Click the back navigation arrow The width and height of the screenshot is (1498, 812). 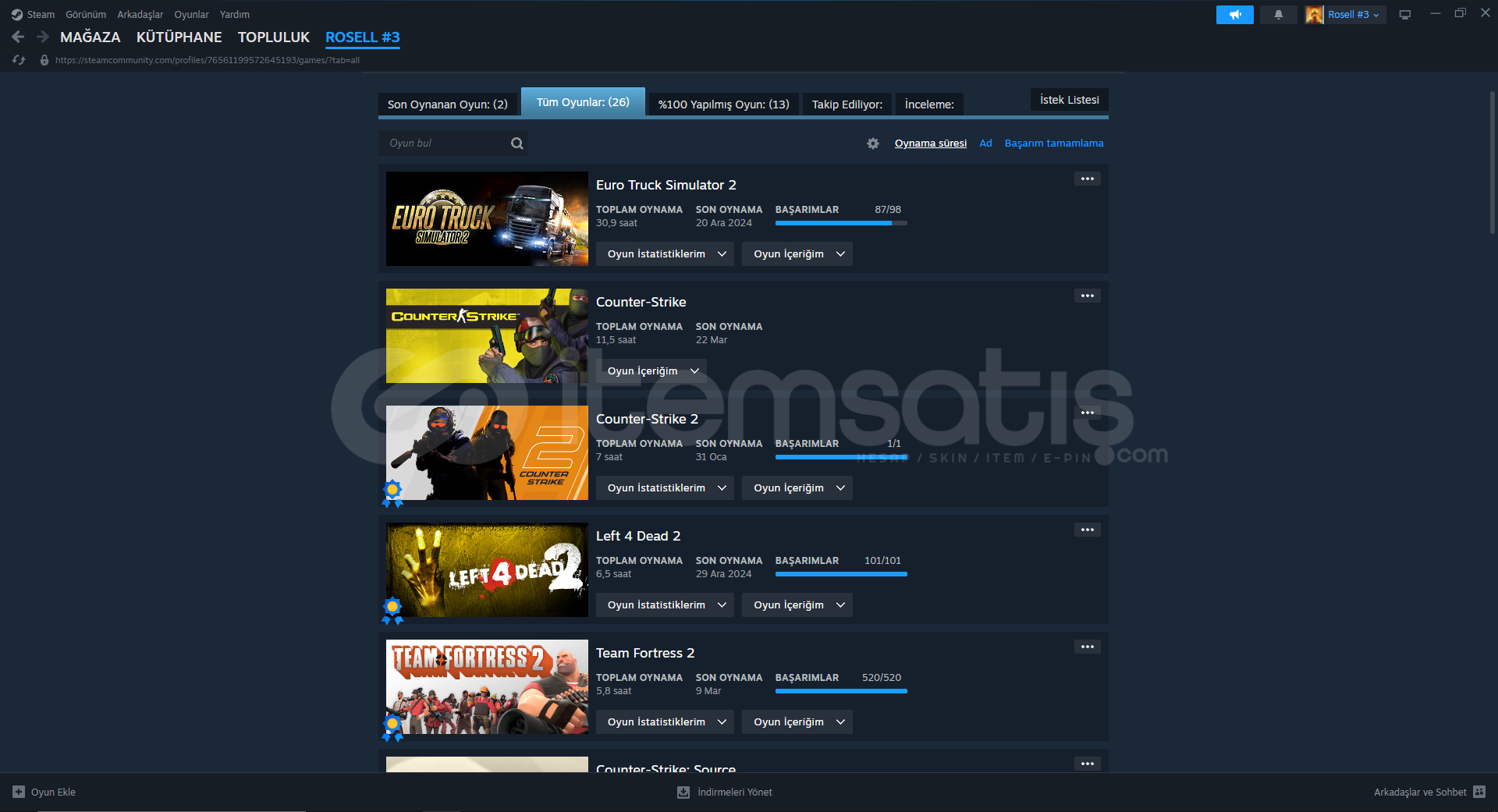(18, 37)
